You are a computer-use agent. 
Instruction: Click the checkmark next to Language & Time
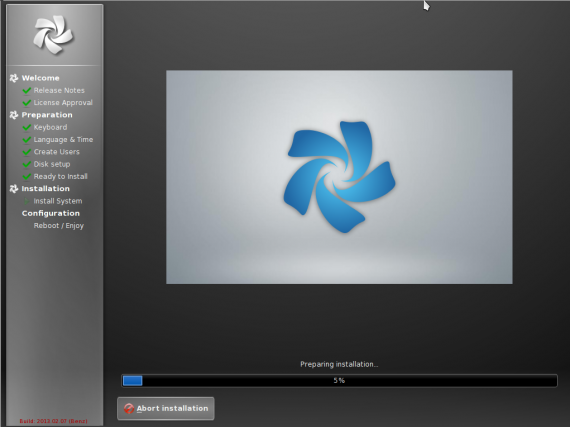coord(27,140)
